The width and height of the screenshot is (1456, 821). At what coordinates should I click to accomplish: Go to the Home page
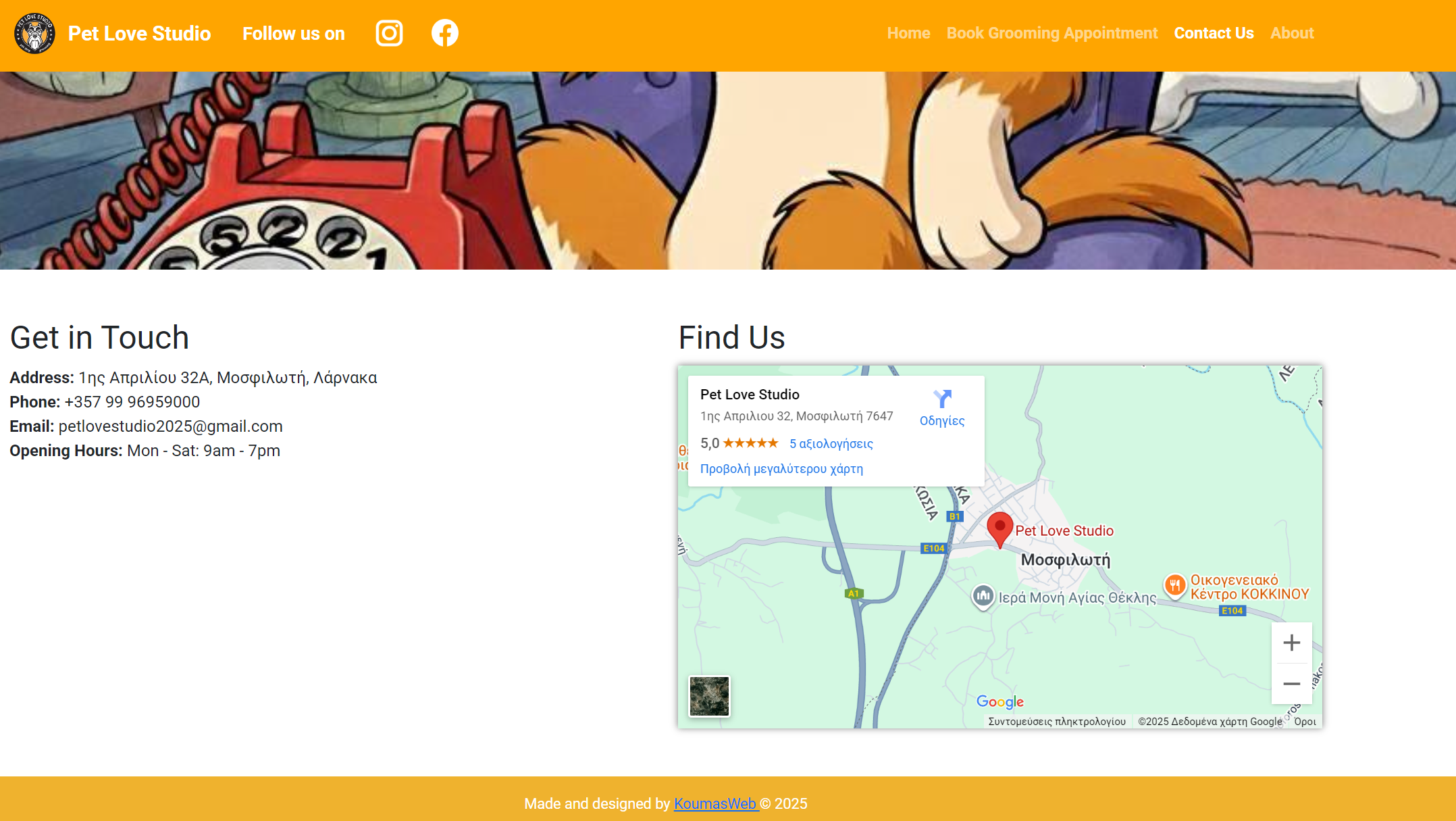pos(908,33)
